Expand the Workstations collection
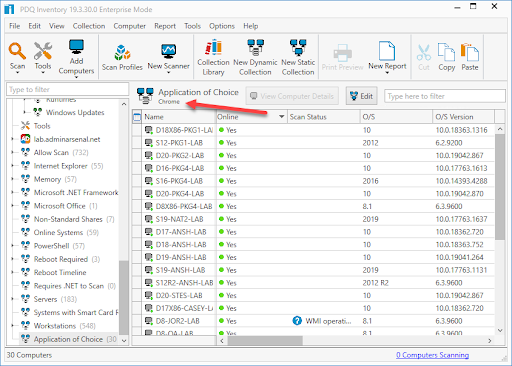 click(13, 326)
